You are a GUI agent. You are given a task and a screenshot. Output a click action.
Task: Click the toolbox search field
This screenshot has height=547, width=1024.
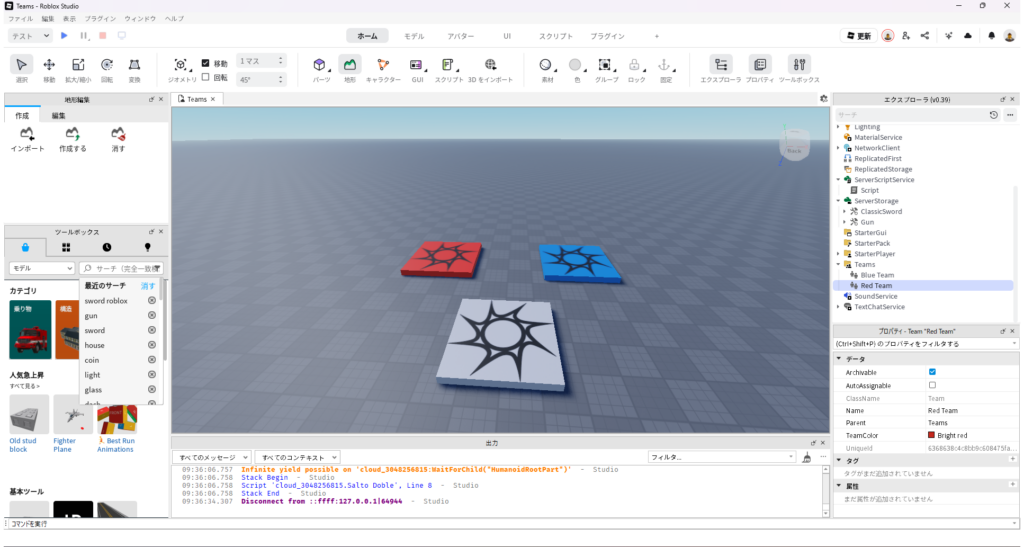[x=121, y=268]
